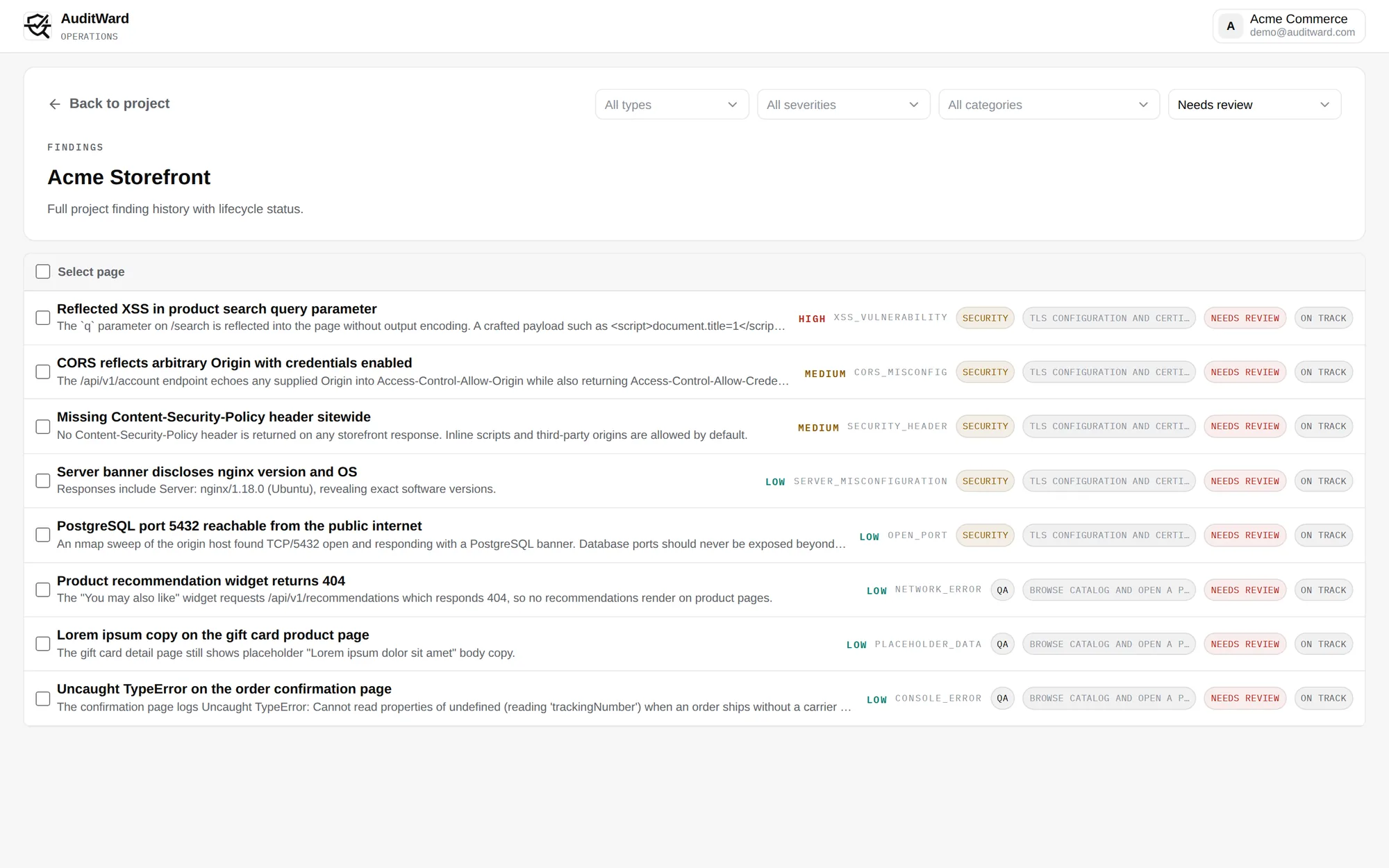Click the demo@auditward.com email text

(x=1302, y=33)
